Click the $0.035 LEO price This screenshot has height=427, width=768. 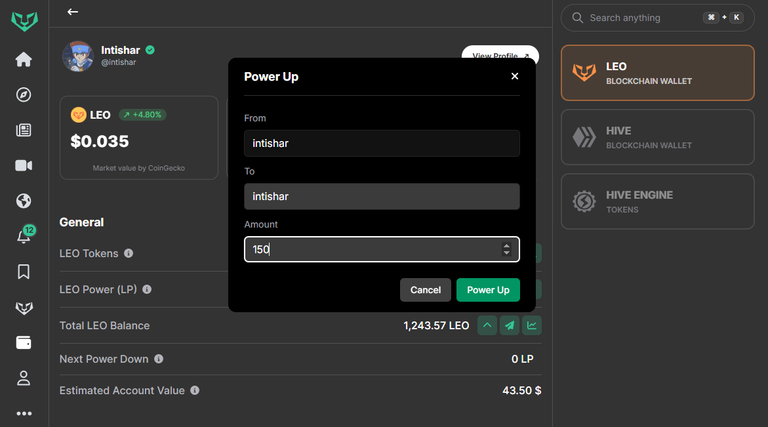(x=99, y=142)
